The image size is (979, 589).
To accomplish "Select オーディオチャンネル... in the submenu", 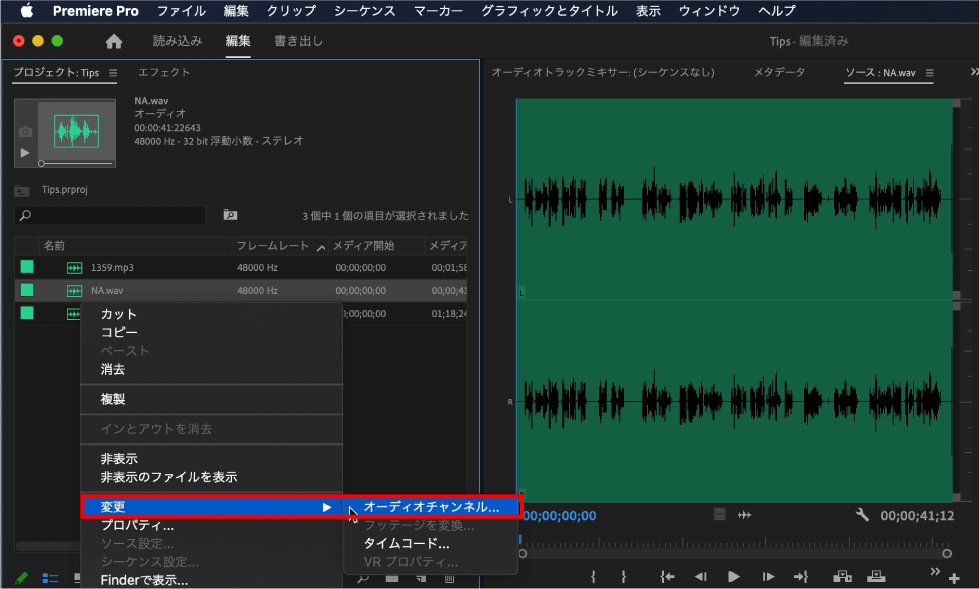I will point(431,507).
